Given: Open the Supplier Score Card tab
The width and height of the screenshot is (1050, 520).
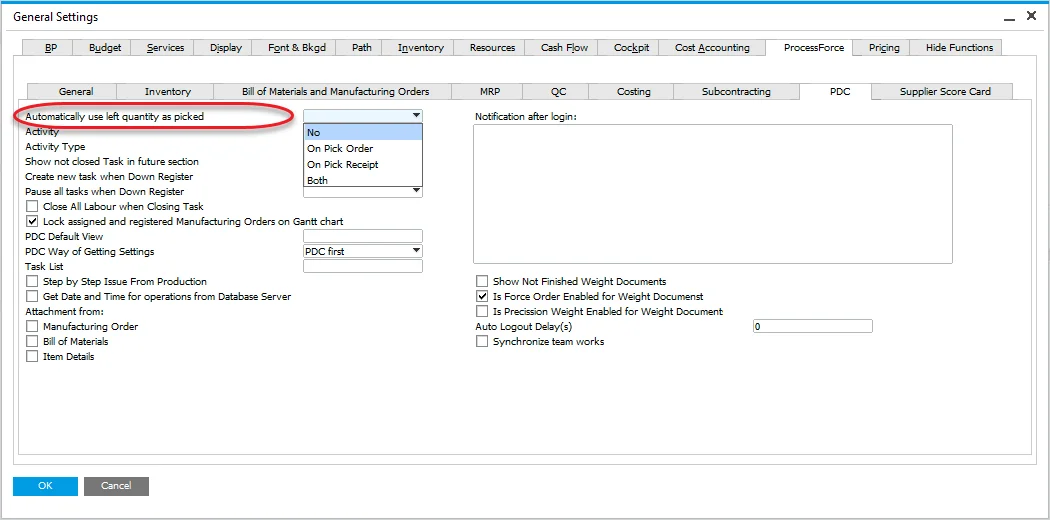Looking at the screenshot, I should coord(944,92).
